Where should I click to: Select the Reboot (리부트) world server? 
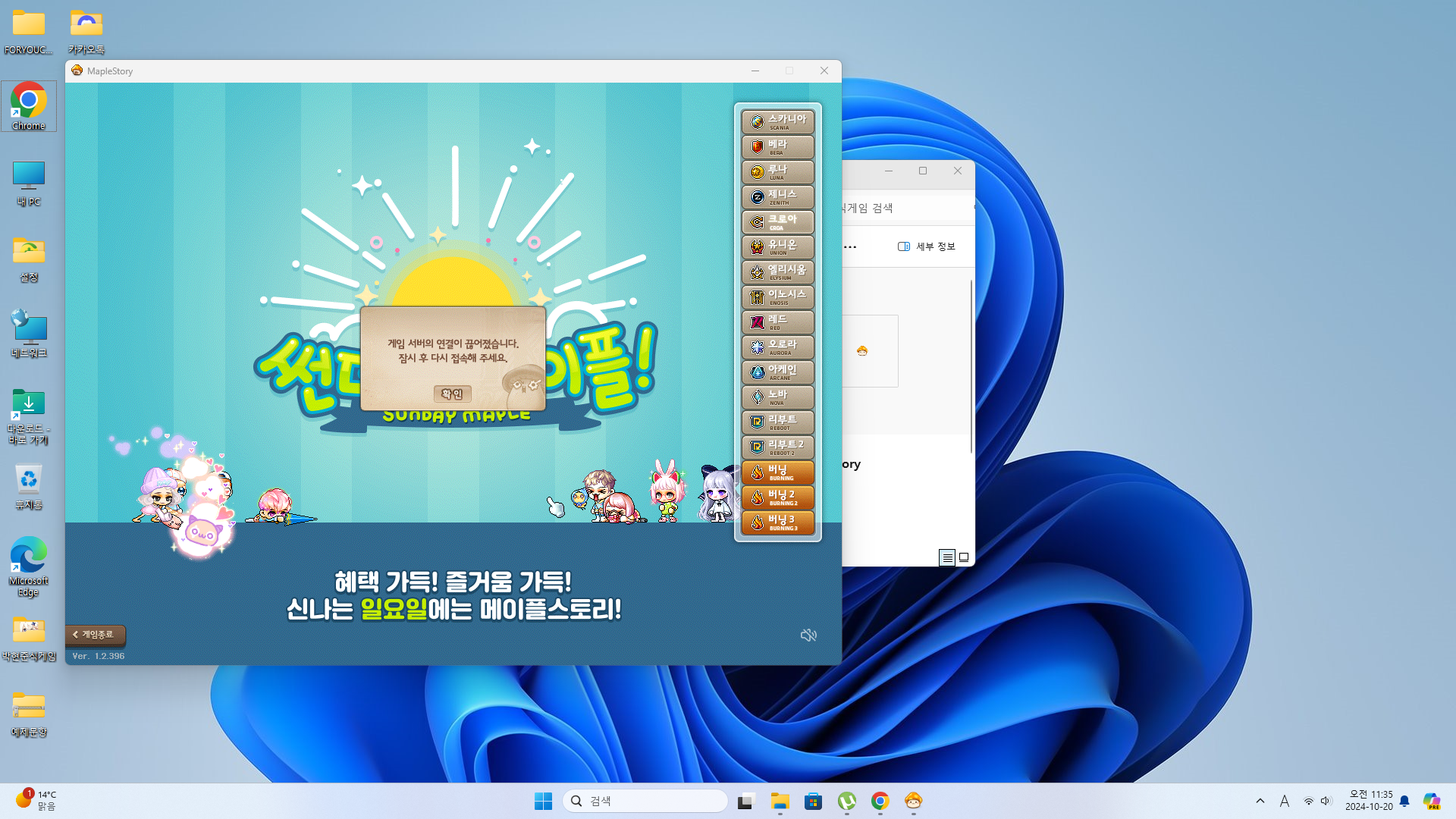pos(777,422)
